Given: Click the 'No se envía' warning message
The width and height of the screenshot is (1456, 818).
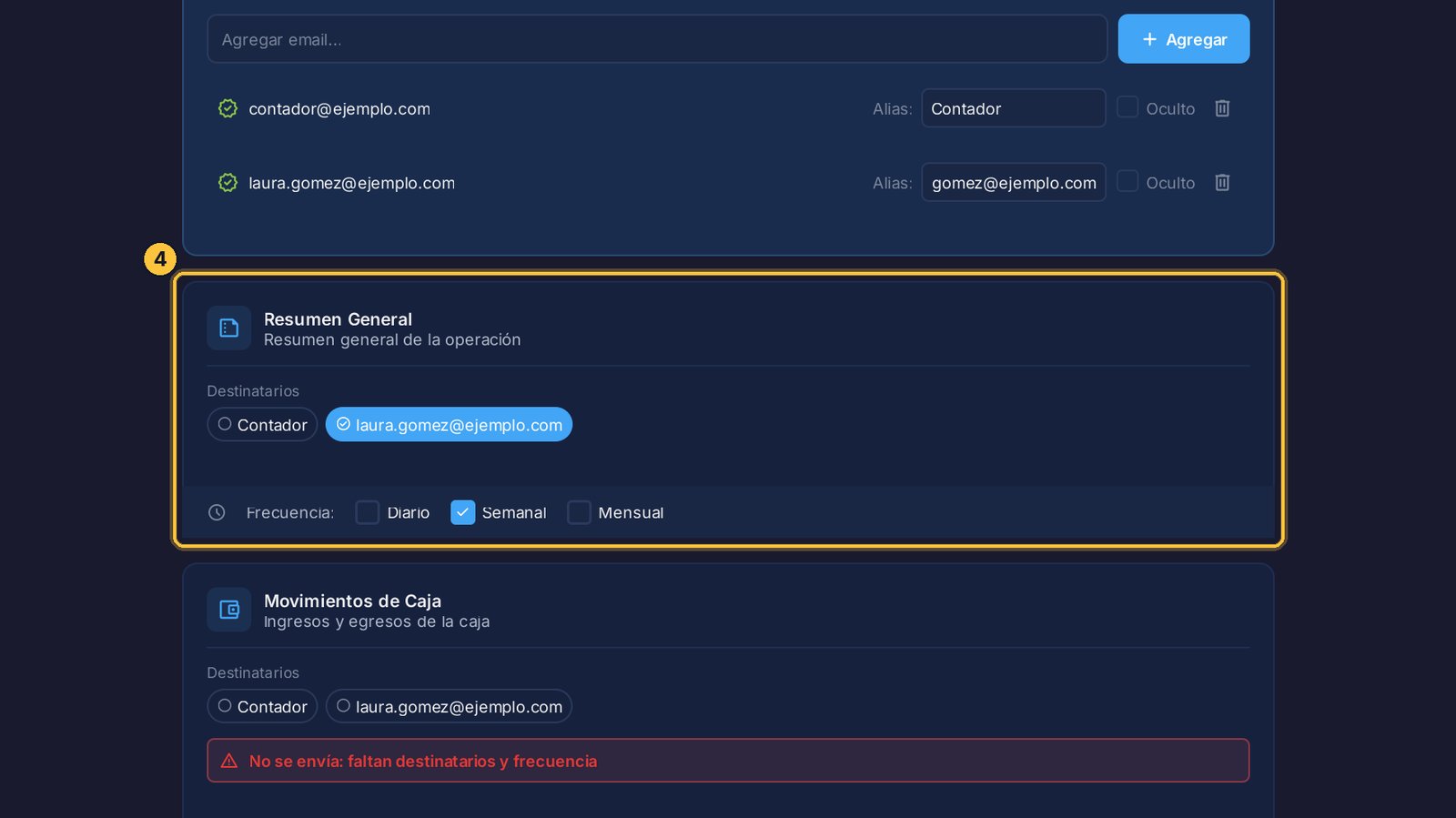Looking at the screenshot, I should click(x=728, y=761).
